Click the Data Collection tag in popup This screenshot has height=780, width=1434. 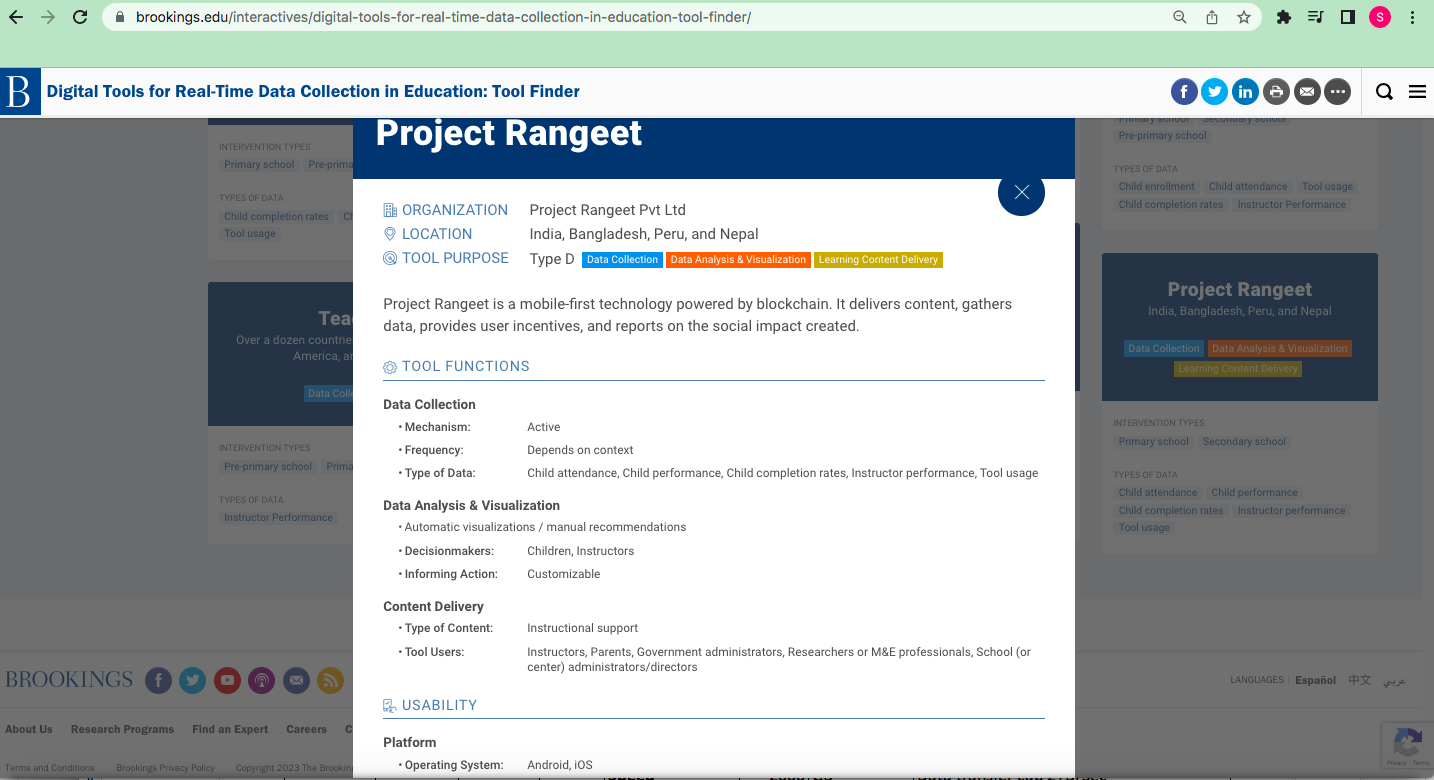click(x=622, y=260)
